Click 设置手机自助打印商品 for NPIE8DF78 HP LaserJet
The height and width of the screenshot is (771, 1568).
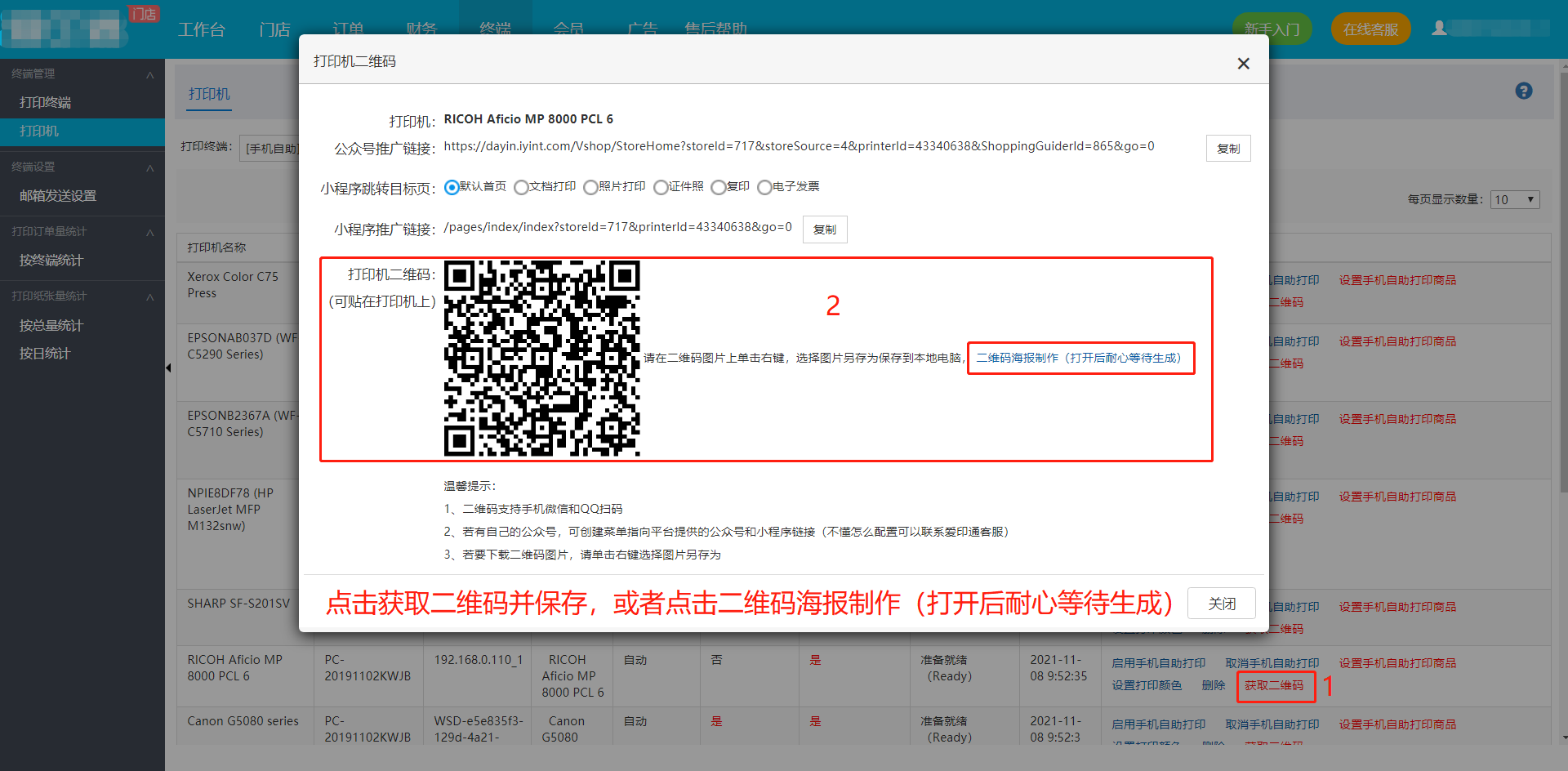click(x=1397, y=497)
